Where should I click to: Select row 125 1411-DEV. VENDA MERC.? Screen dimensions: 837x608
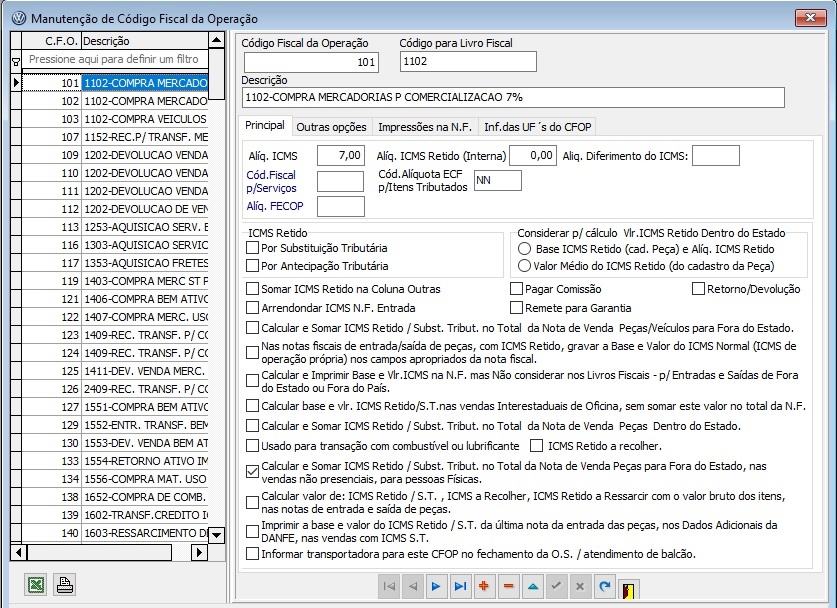(x=115, y=371)
